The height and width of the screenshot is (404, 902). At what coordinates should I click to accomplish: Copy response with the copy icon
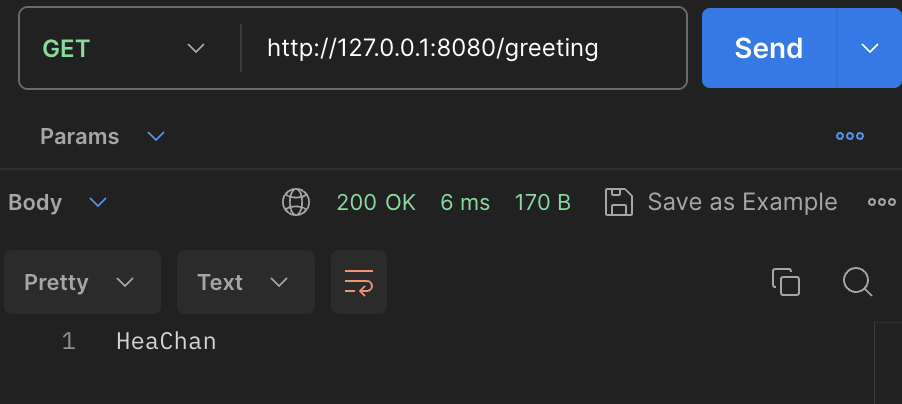point(786,282)
